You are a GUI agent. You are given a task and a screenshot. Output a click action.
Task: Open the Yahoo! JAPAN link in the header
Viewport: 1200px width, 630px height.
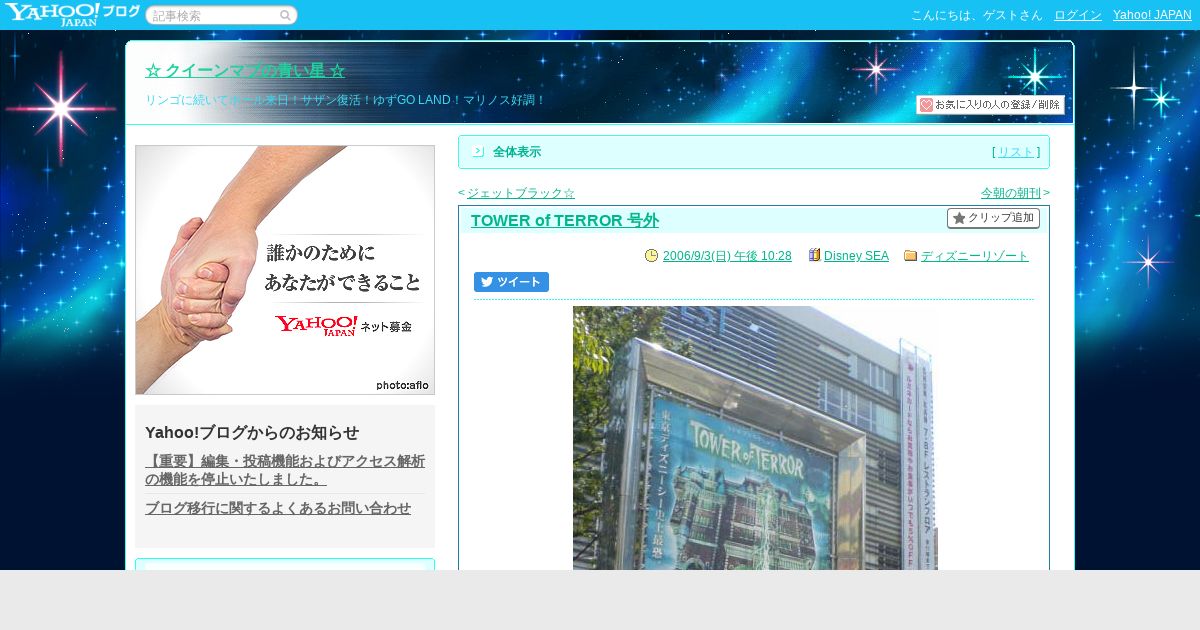coord(1152,15)
